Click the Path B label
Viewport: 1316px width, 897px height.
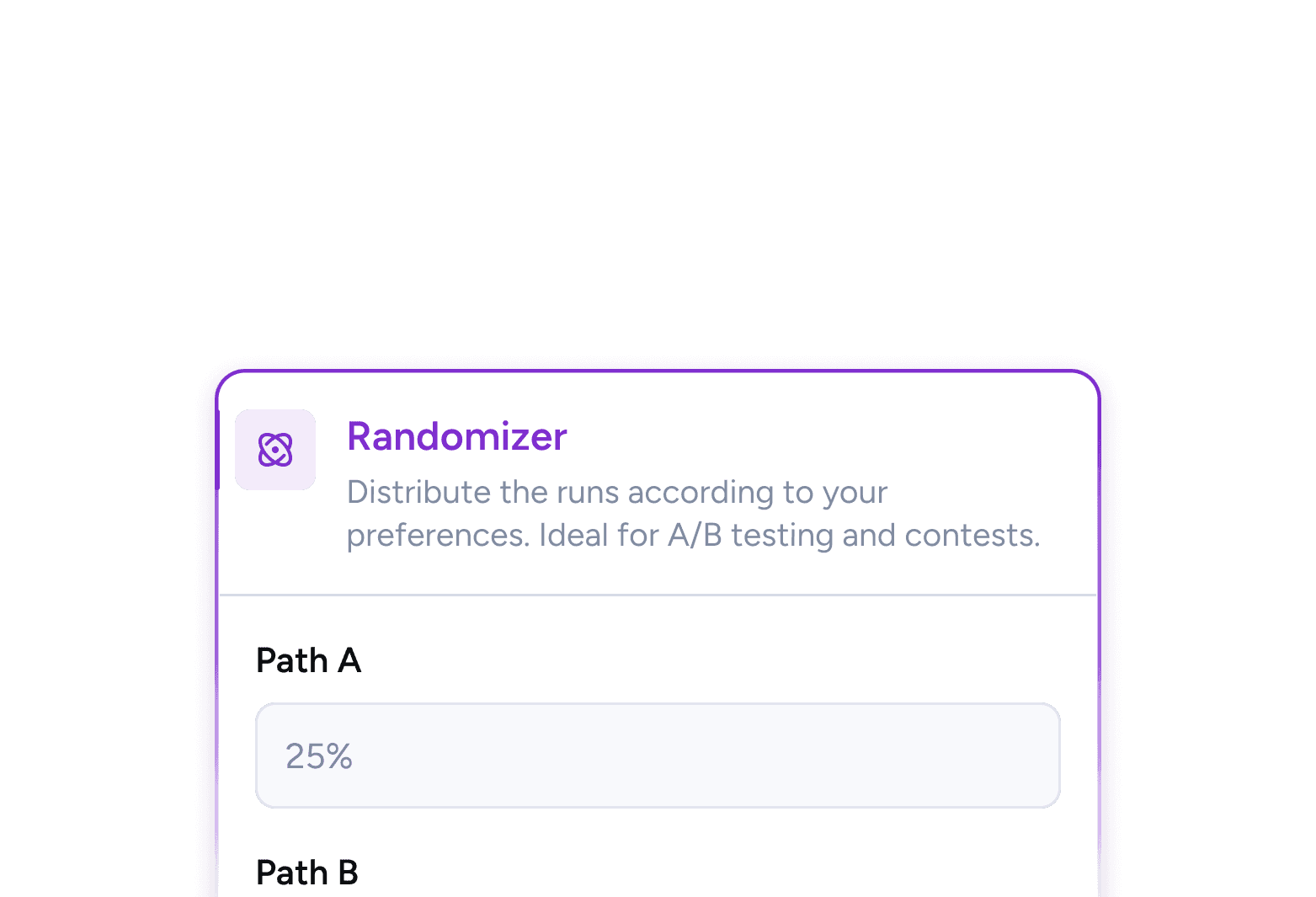[x=306, y=873]
